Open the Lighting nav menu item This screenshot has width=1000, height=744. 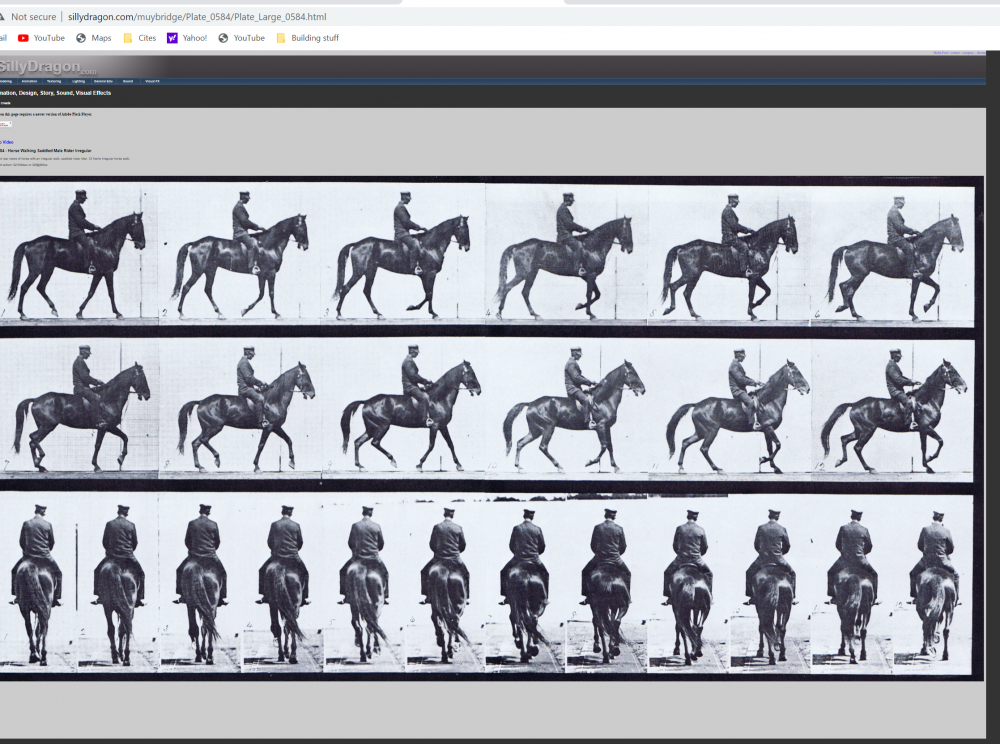click(78, 82)
